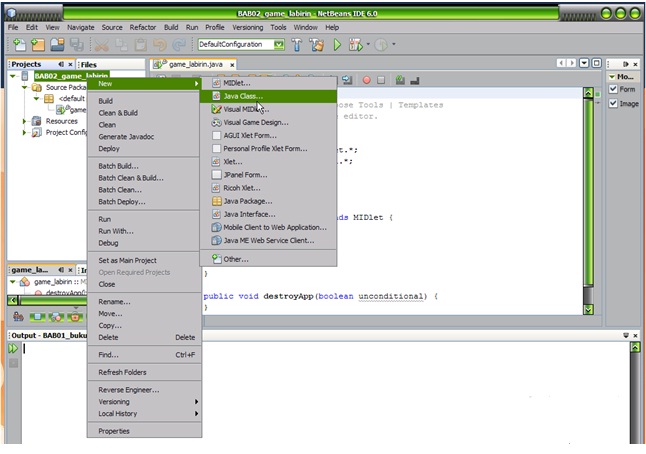Click the Mobile Client to Web Application icon

[216, 227]
